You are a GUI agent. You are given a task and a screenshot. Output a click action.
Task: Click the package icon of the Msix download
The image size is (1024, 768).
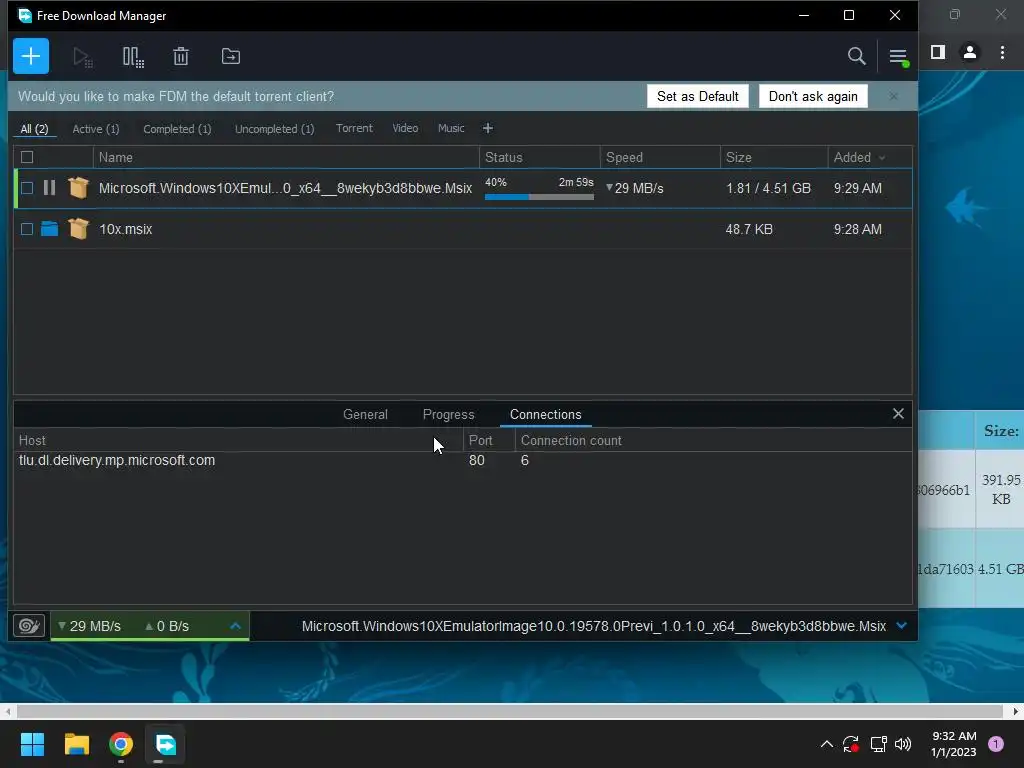tap(78, 188)
